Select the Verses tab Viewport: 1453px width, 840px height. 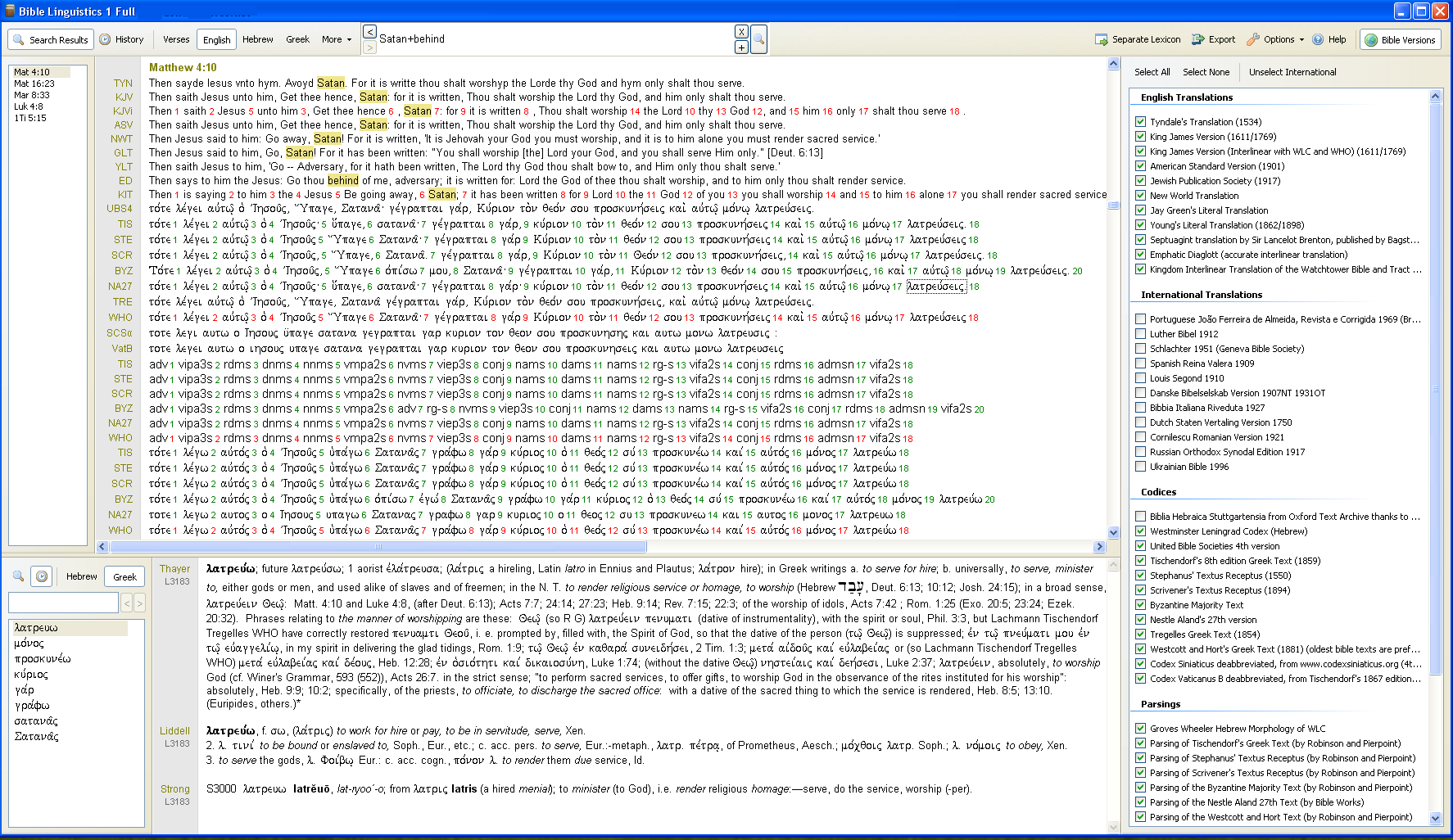[x=176, y=39]
